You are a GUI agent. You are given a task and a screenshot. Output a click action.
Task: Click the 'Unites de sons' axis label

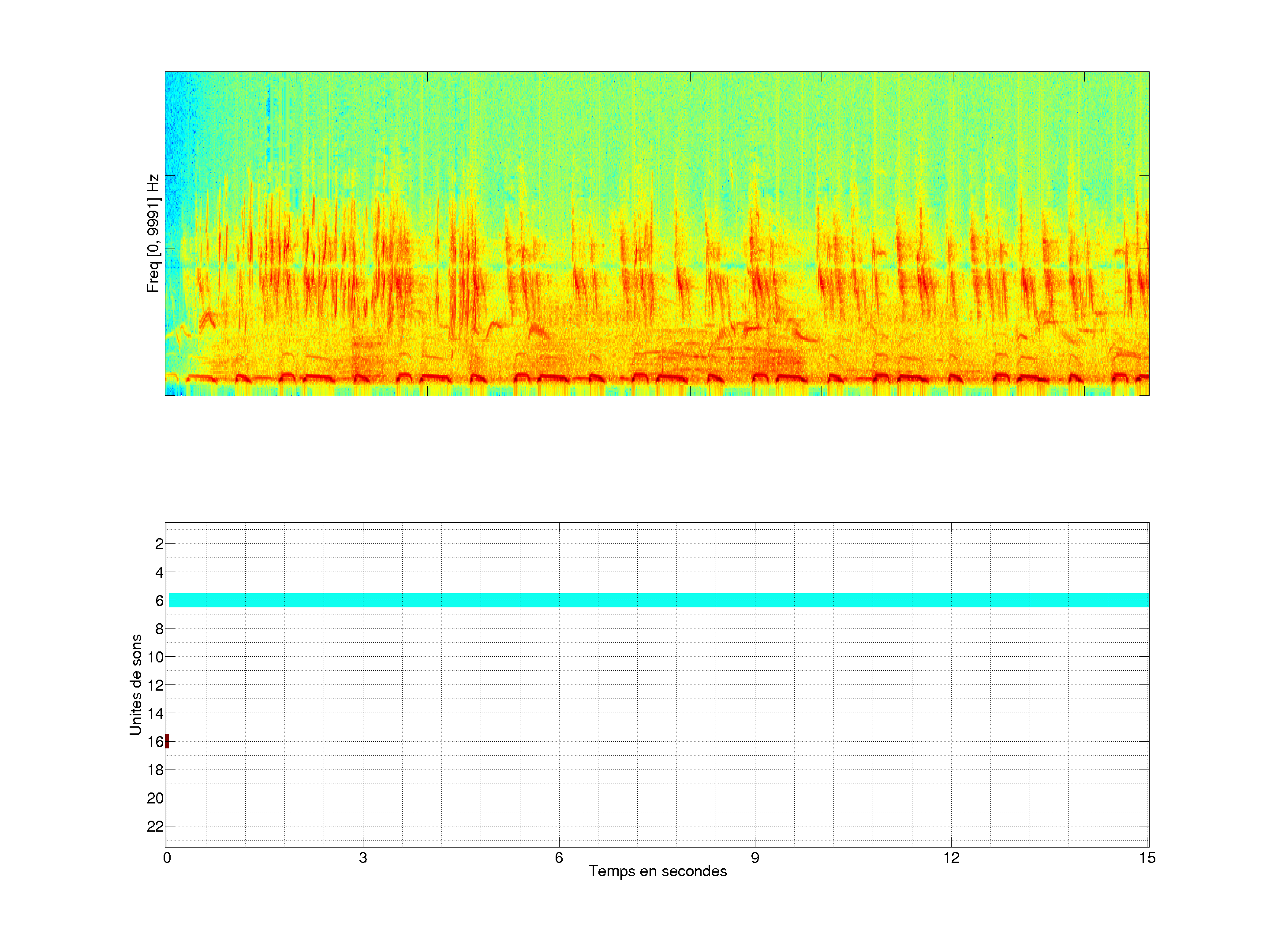click(135, 684)
